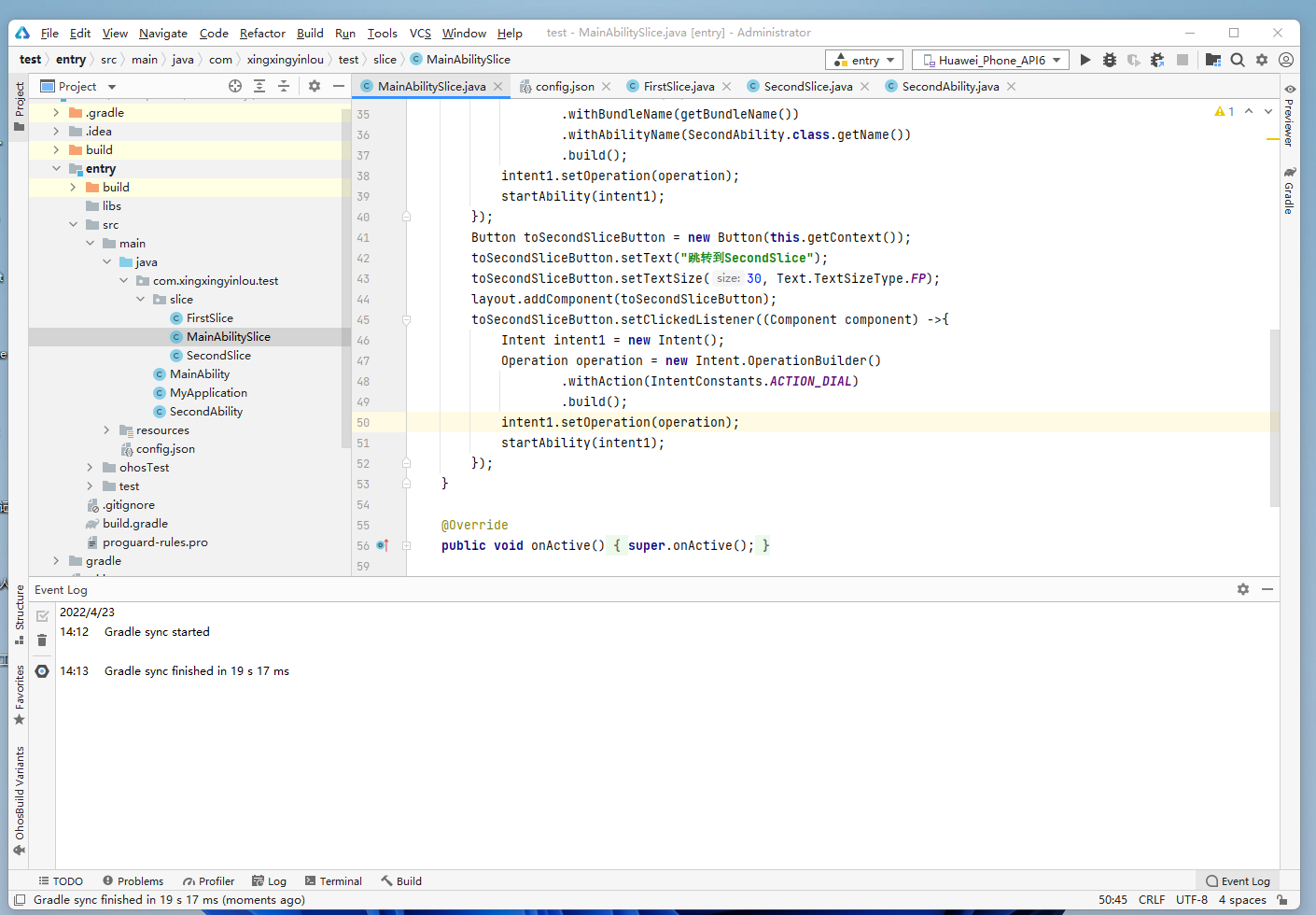
Task: Click warning indicator in editor corner
Action: click(1225, 111)
